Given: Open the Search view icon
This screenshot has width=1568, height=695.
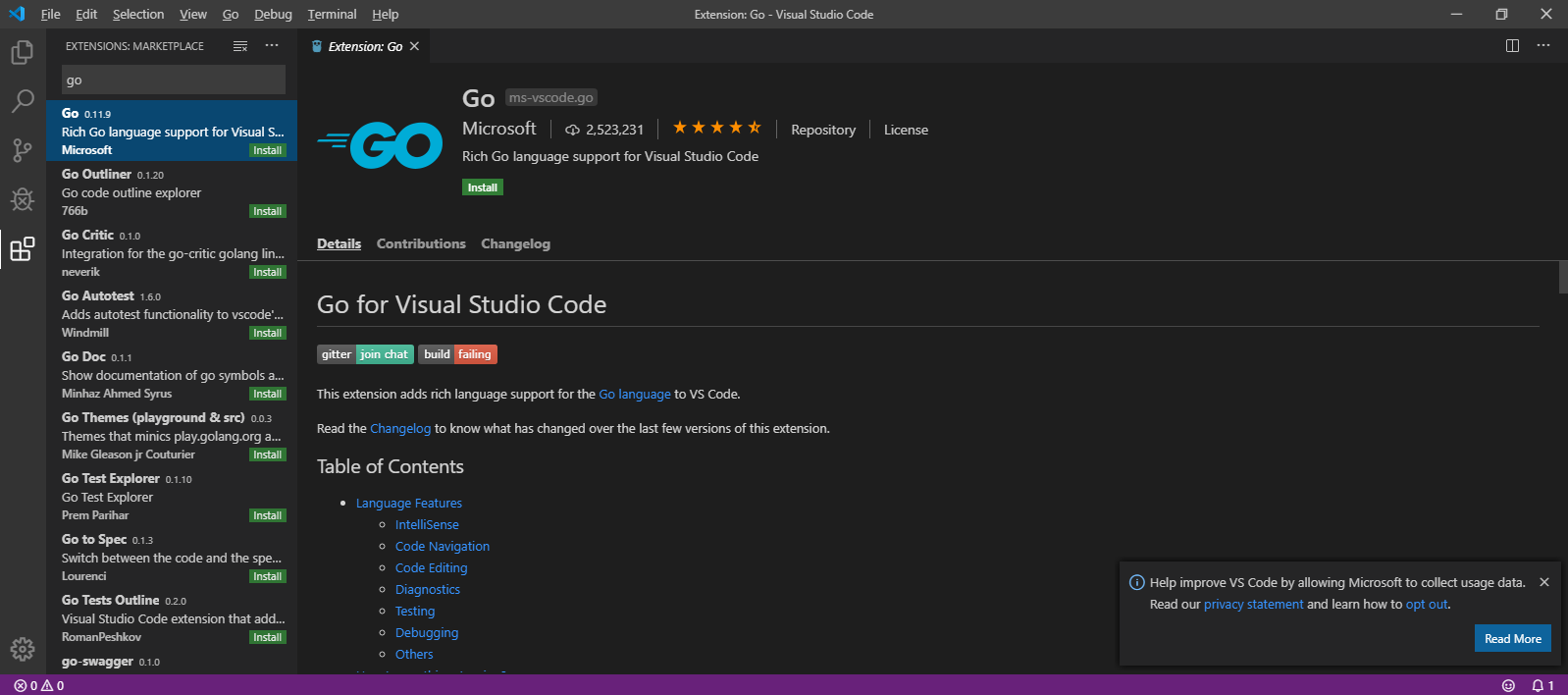Looking at the screenshot, I should click(23, 101).
